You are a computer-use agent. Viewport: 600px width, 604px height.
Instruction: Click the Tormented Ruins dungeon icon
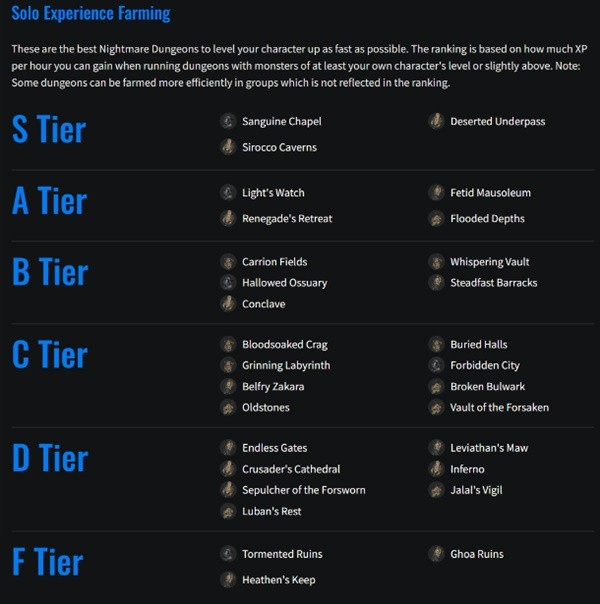[228, 554]
